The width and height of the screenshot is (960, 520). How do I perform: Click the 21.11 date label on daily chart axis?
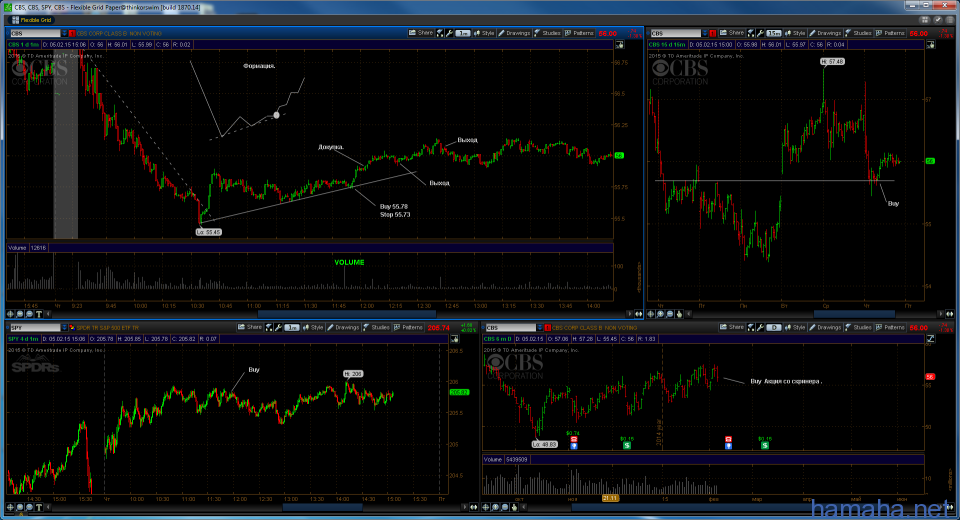pyautogui.click(x=610, y=499)
